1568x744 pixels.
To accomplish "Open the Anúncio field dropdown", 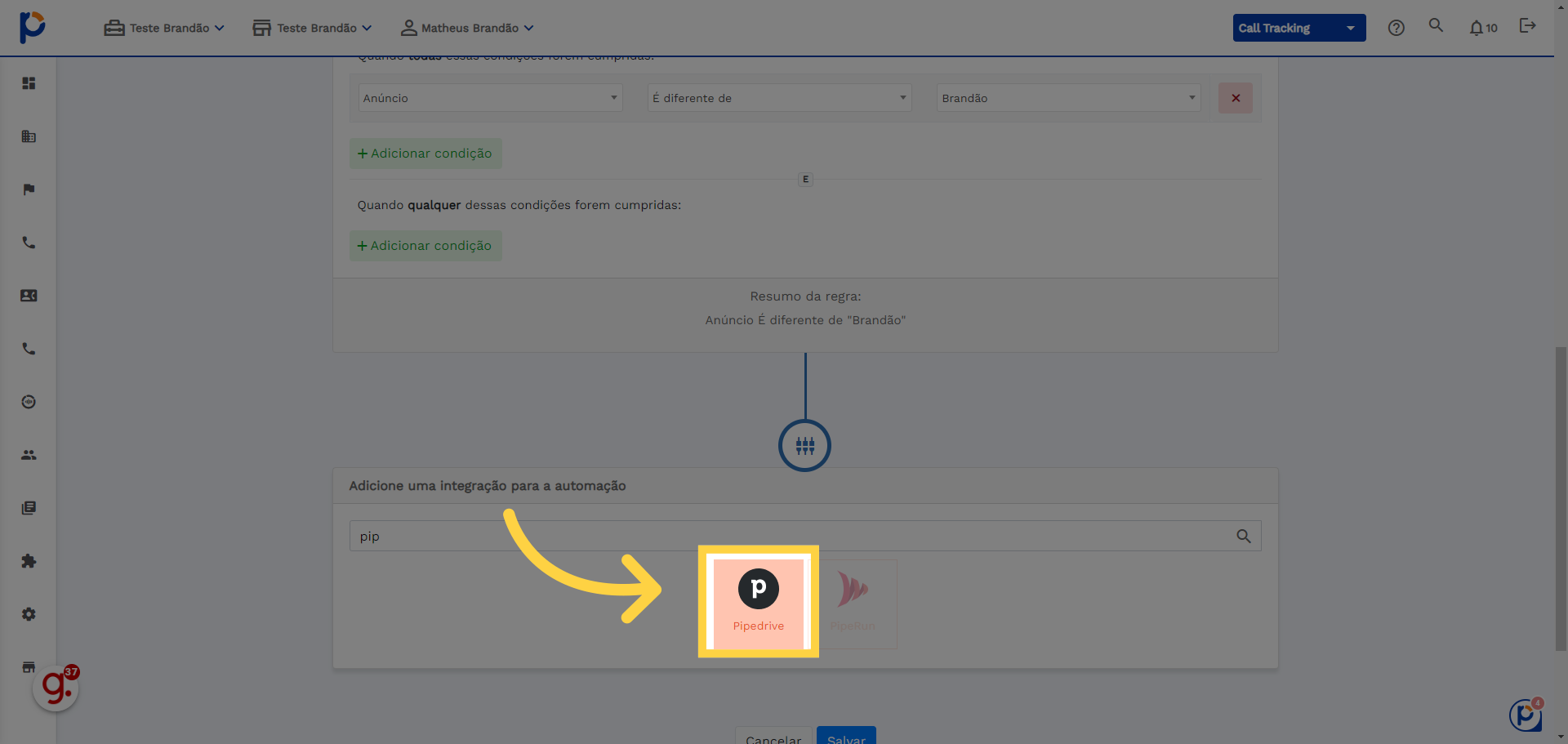I will point(490,98).
